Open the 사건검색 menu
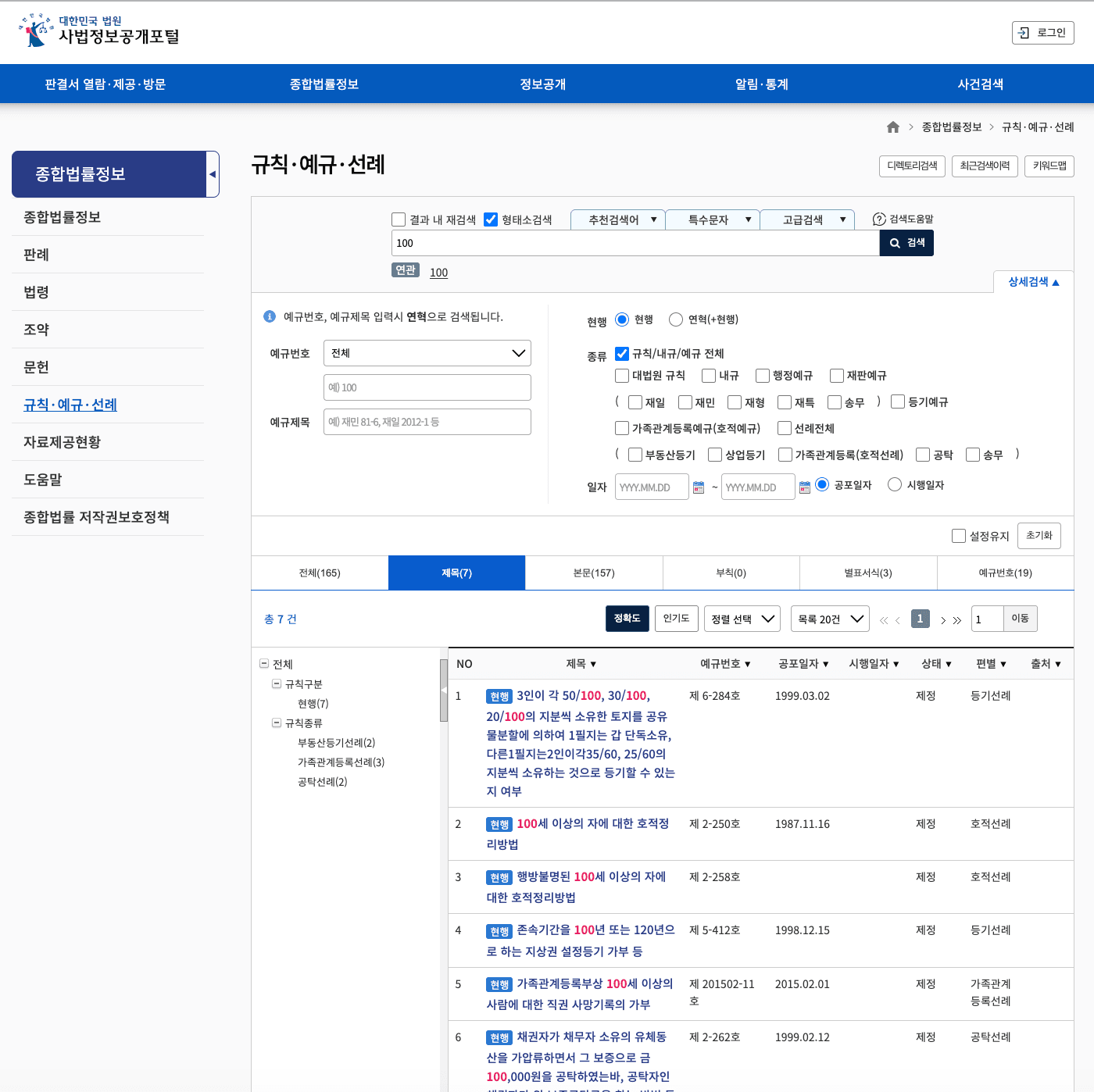This screenshot has width=1094, height=1092. coord(981,84)
